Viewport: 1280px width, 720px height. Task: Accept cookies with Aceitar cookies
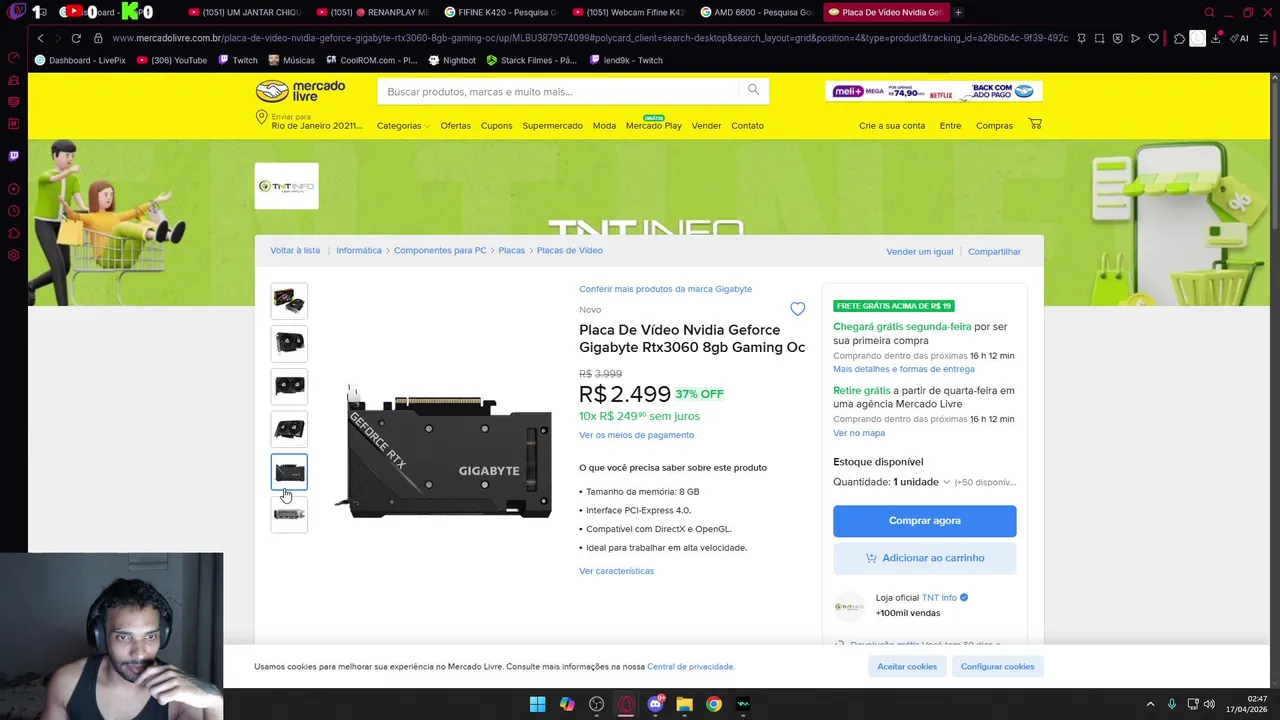click(907, 667)
